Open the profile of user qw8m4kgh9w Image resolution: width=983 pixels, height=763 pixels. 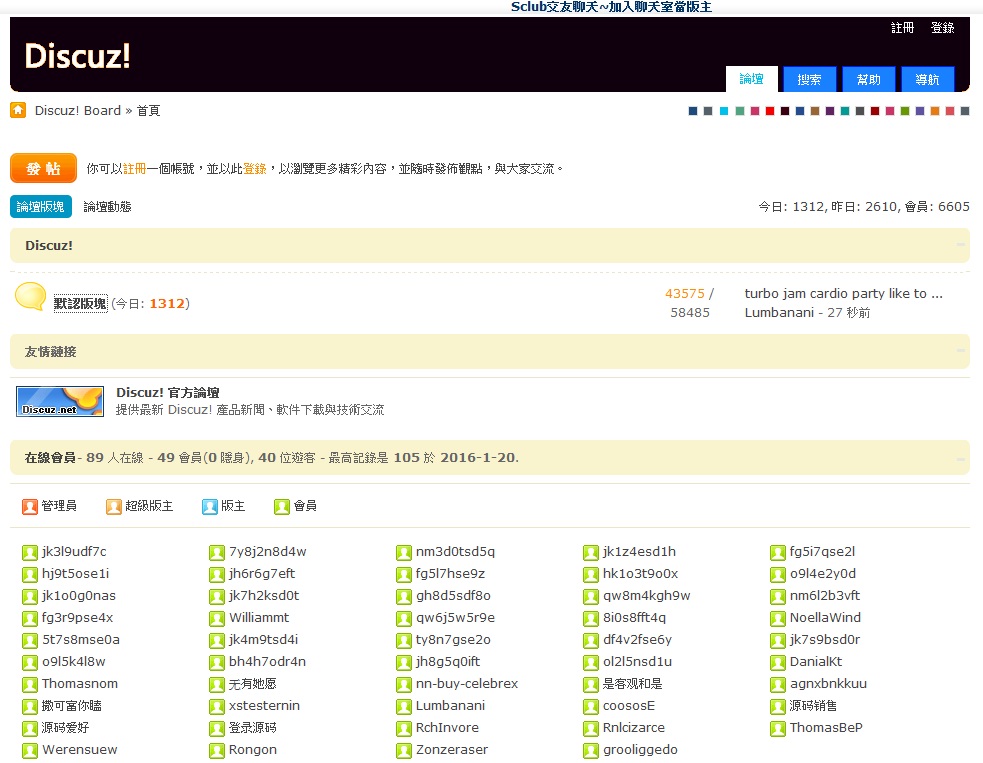[646, 596]
